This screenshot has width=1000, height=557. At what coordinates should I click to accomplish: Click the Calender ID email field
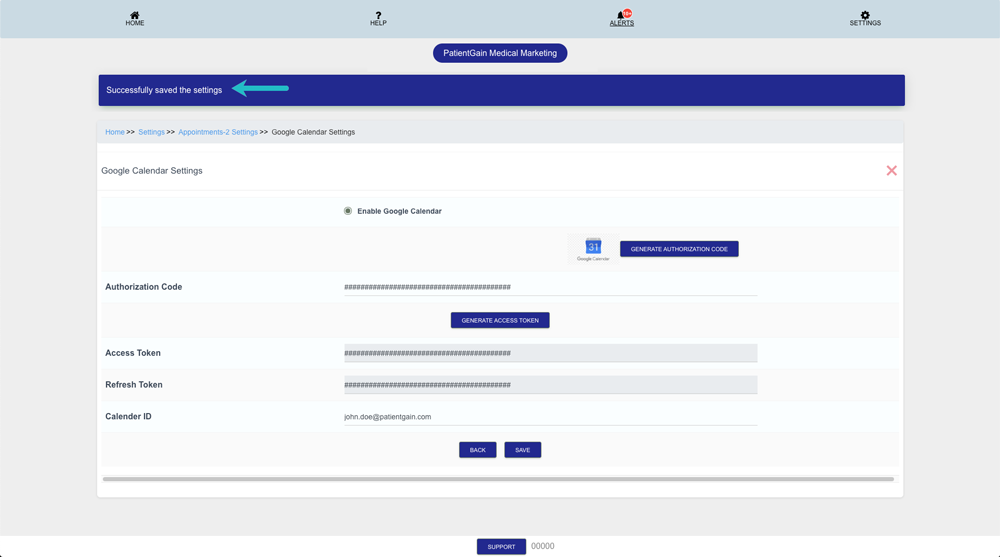[550, 417]
